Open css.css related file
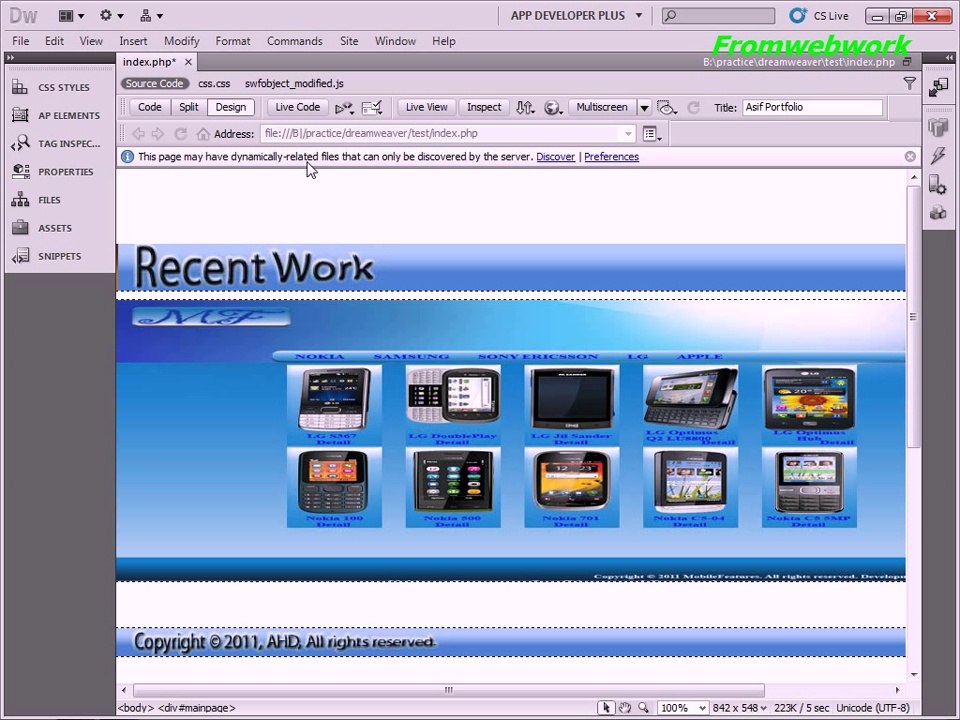The height and width of the screenshot is (720, 960). point(214,83)
